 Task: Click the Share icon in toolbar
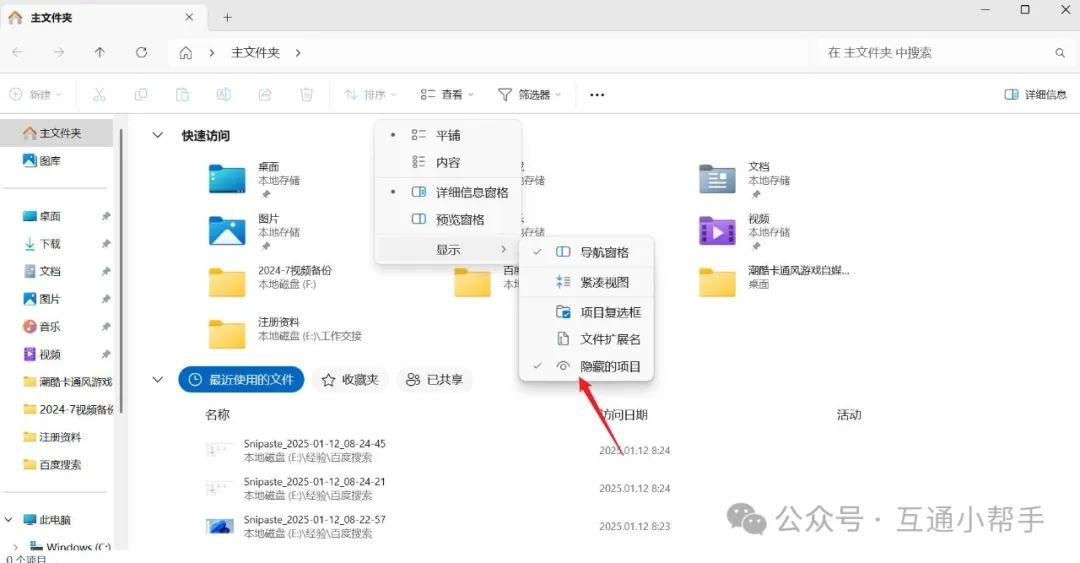(265, 94)
